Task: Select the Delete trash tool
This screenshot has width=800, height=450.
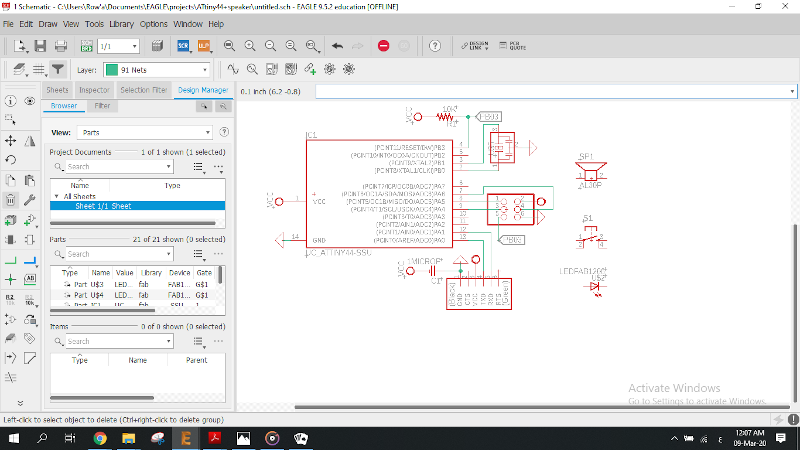Action: [10, 200]
